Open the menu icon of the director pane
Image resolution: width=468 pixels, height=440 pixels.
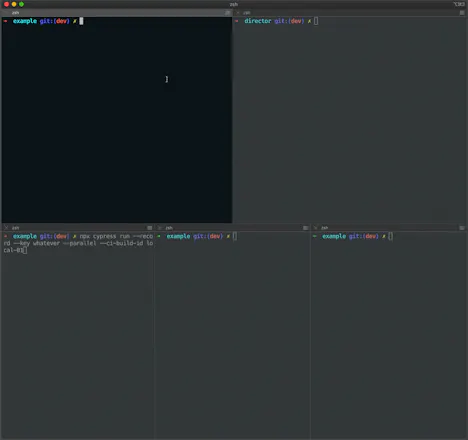point(462,13)
